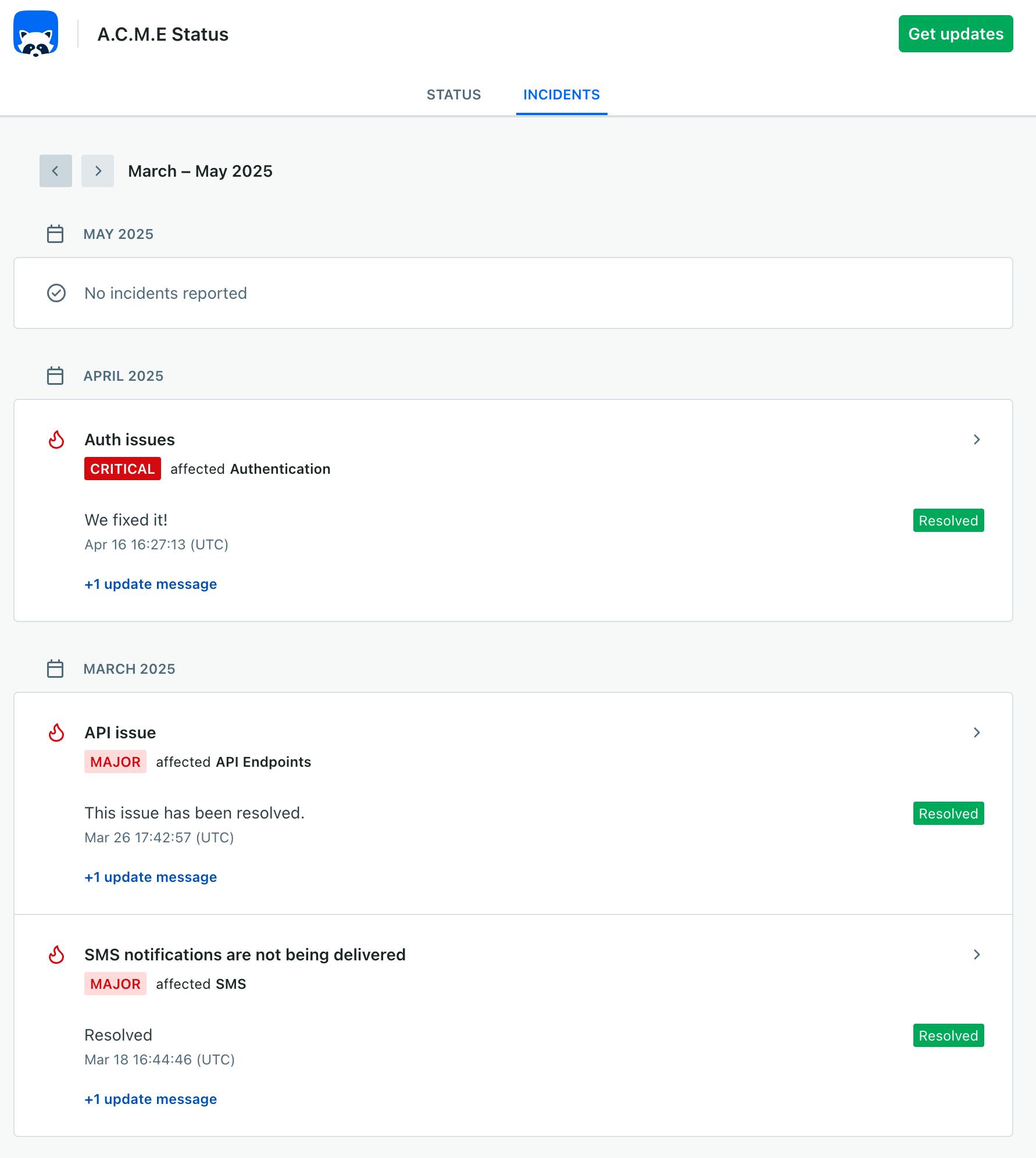Click the APRIL 2025 heading
The width and height of the screenshot is (1036, 1158).
pyautogui.click(x=123, y=376)
